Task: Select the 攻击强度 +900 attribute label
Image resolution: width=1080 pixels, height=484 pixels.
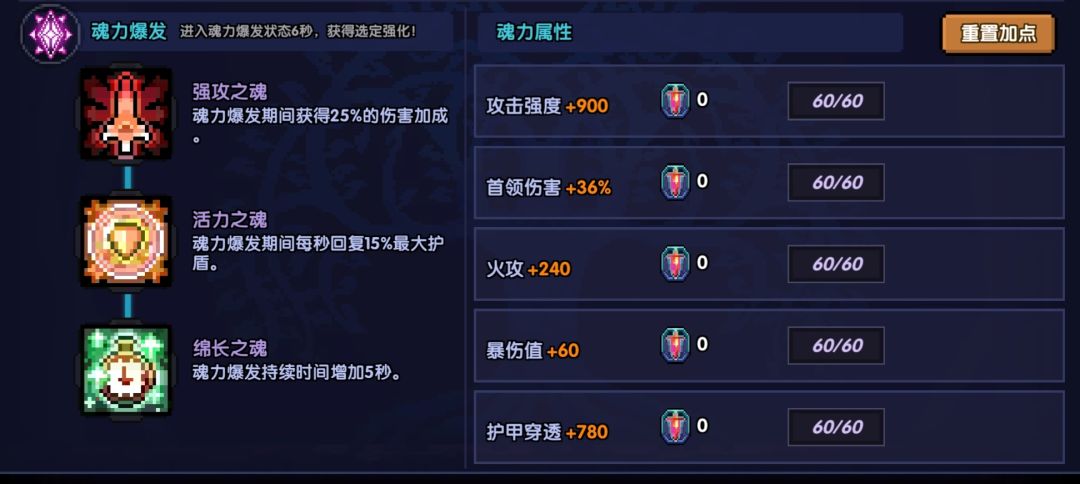Action: click(546, 106)
